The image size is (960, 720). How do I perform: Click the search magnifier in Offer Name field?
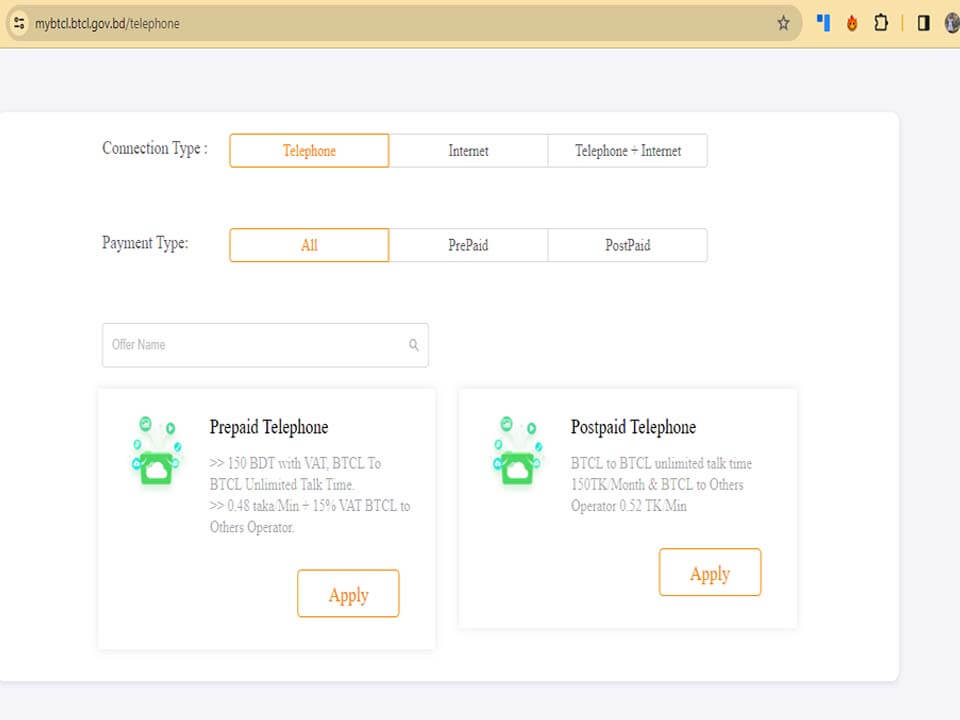coord(414,345)
